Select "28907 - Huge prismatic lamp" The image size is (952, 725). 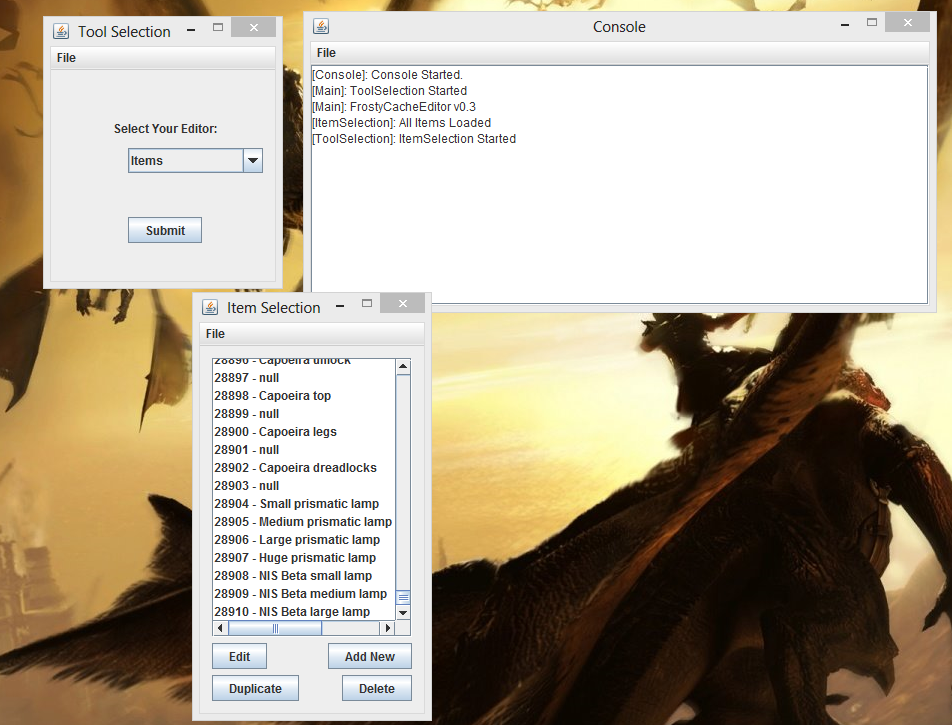304,558
